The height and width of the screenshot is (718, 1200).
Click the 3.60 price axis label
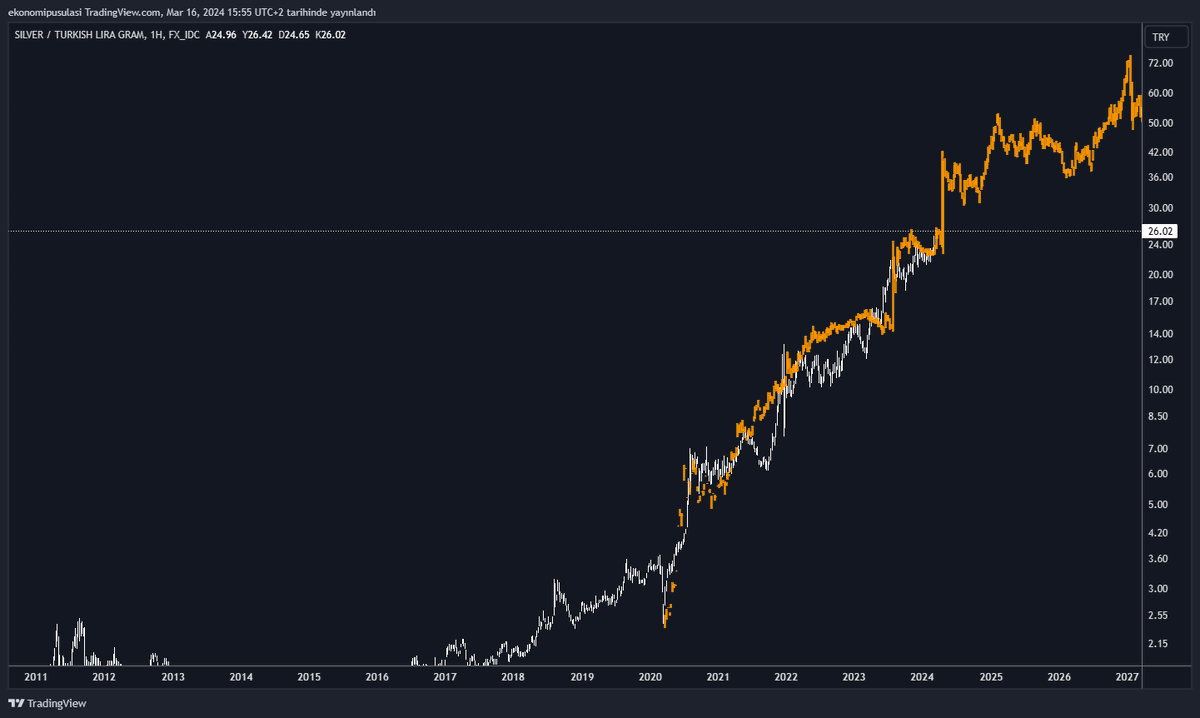tap(1158, 558)
